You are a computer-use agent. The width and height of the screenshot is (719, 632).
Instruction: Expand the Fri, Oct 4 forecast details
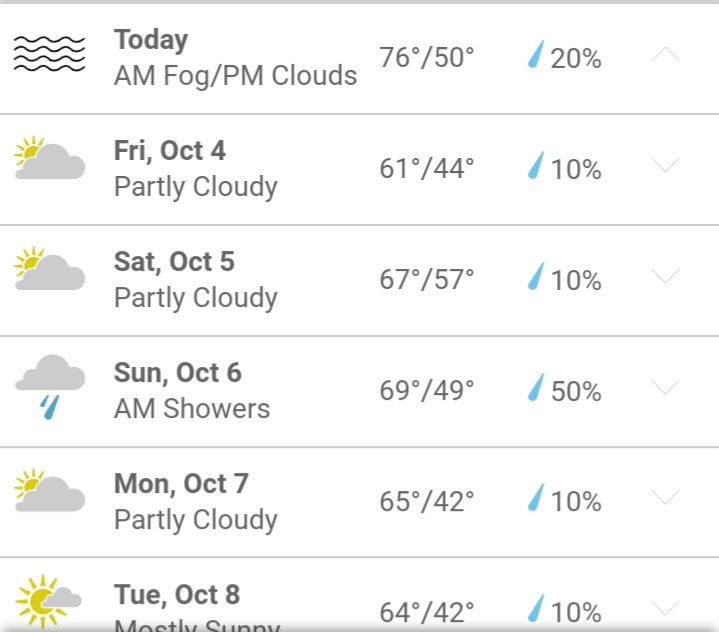665,165
